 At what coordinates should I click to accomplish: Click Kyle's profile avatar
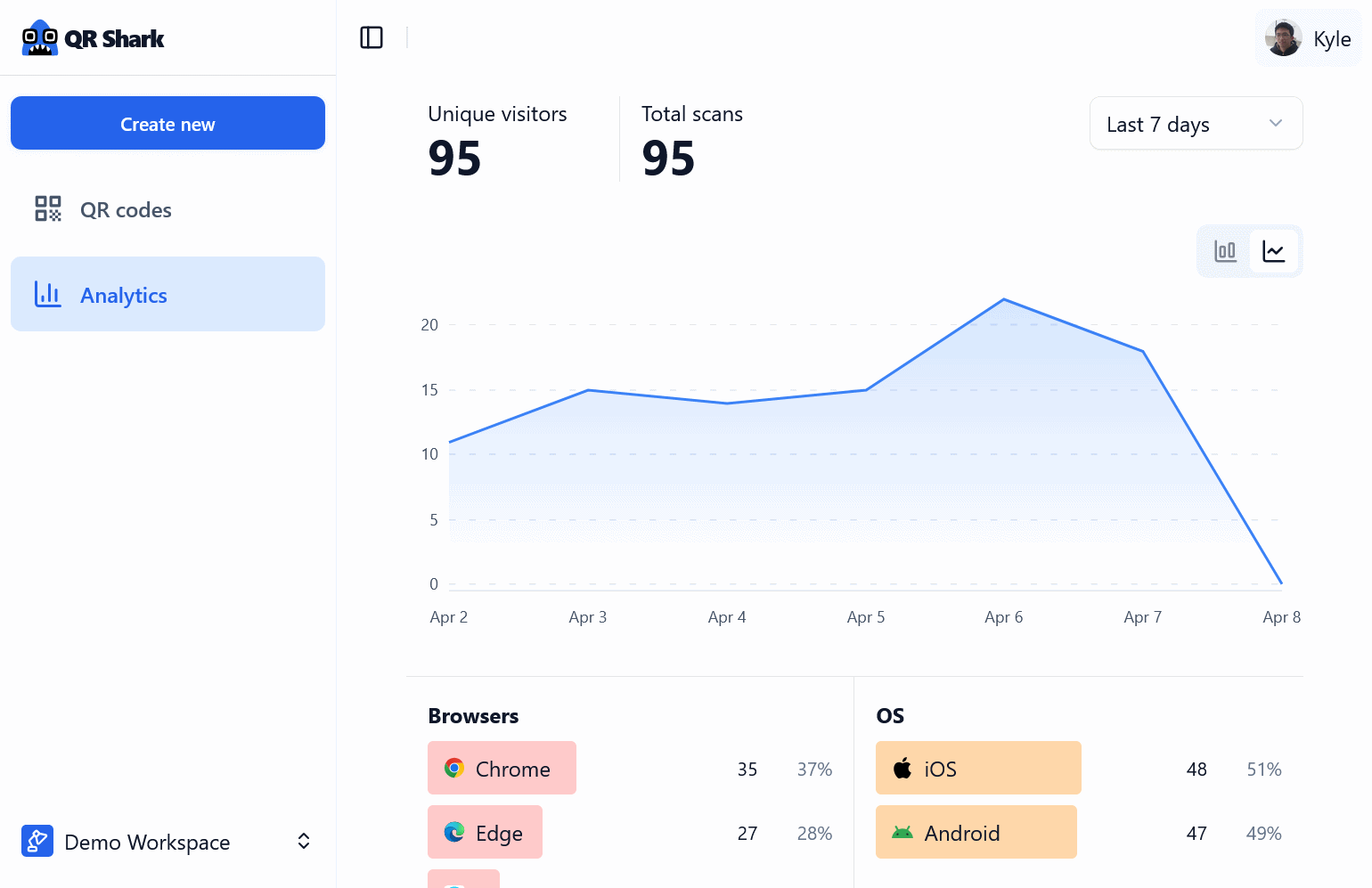click(1283, 38)
